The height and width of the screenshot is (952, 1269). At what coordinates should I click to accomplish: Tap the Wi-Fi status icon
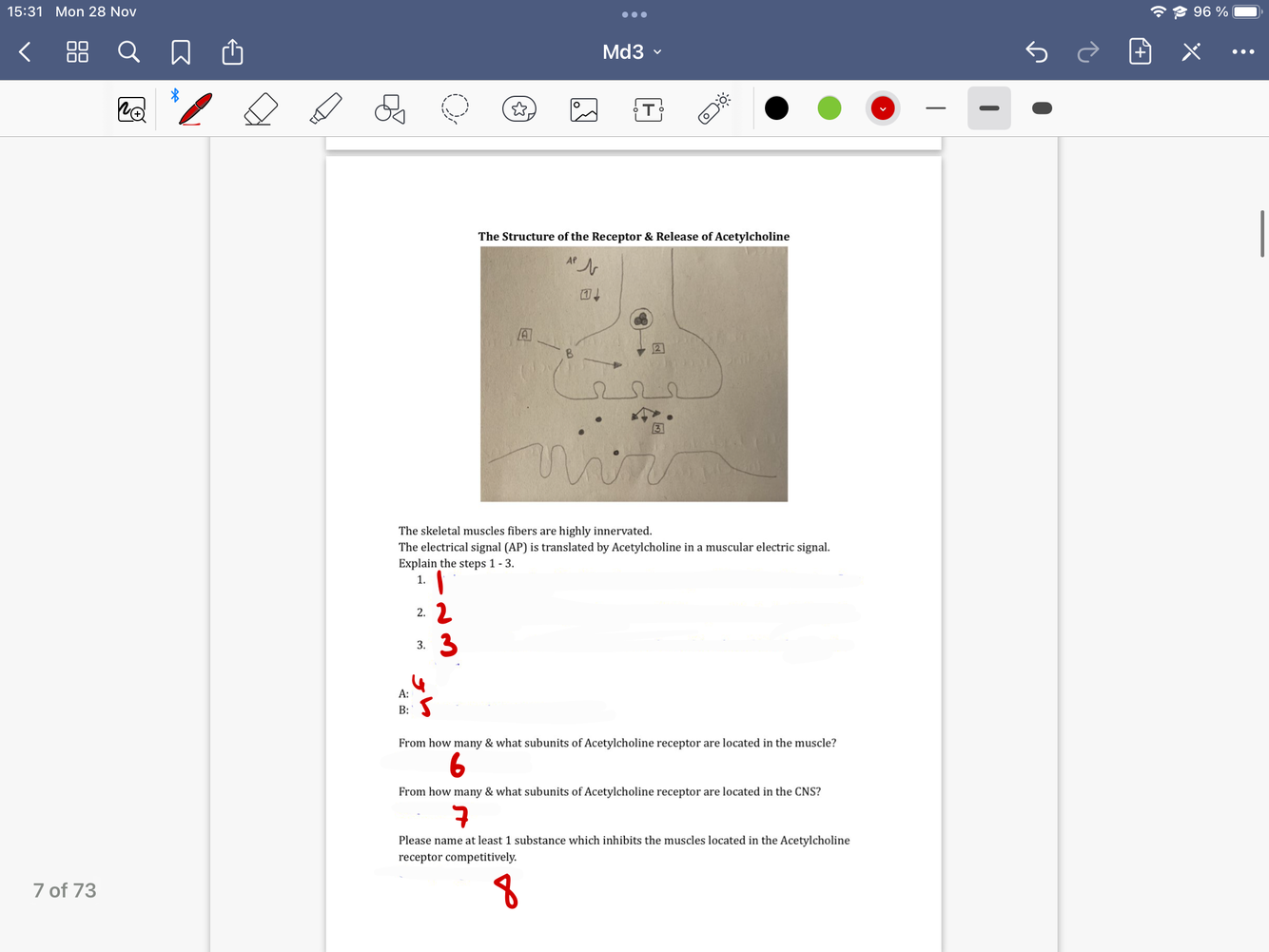coord(1158,11)
